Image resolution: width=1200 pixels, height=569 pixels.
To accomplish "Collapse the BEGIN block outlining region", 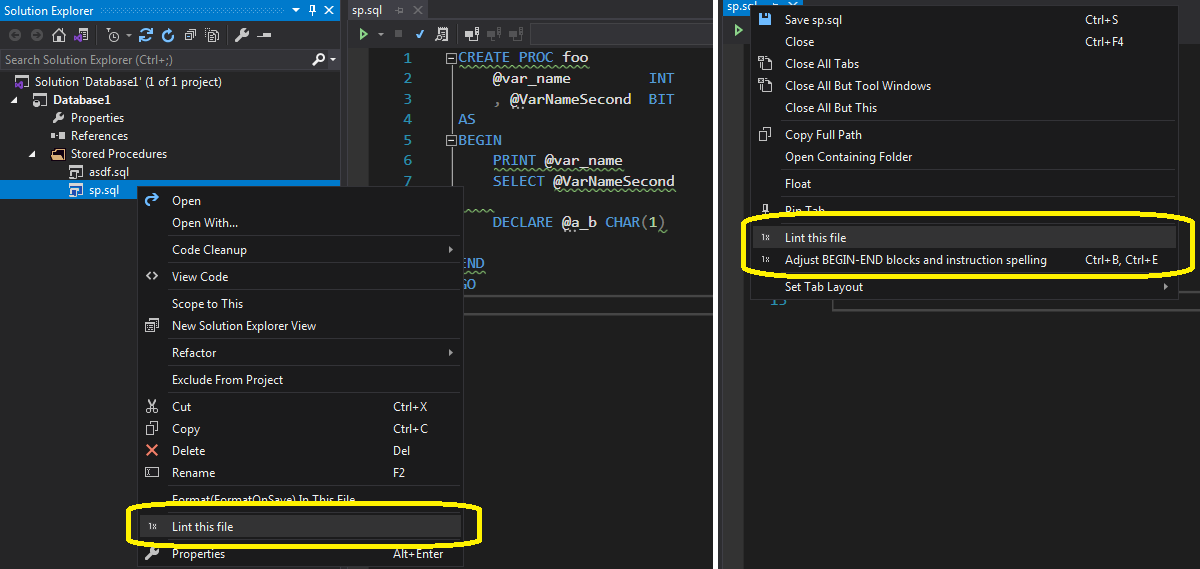I will 452,140.
